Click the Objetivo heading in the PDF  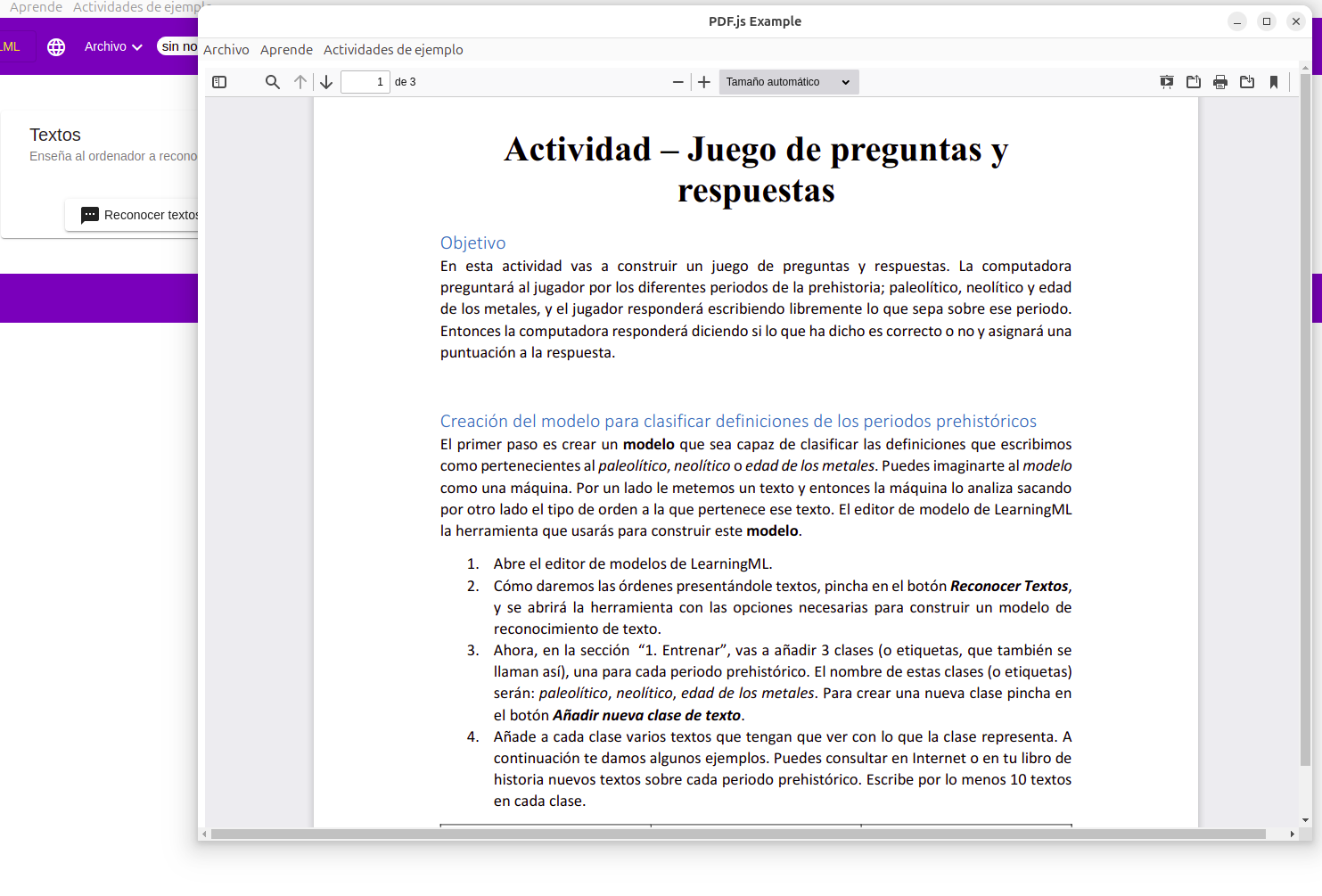pos(472,242)
